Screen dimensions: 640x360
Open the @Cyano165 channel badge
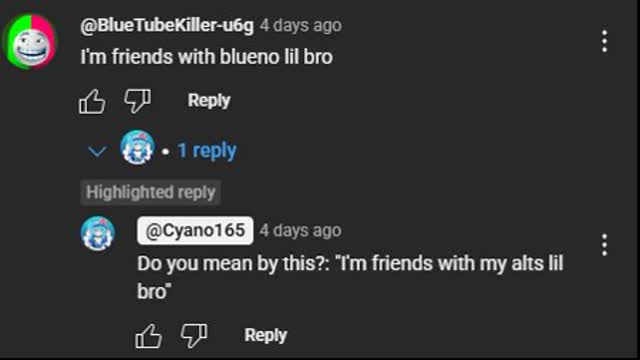pyautogui.click(x=195, y=231)
